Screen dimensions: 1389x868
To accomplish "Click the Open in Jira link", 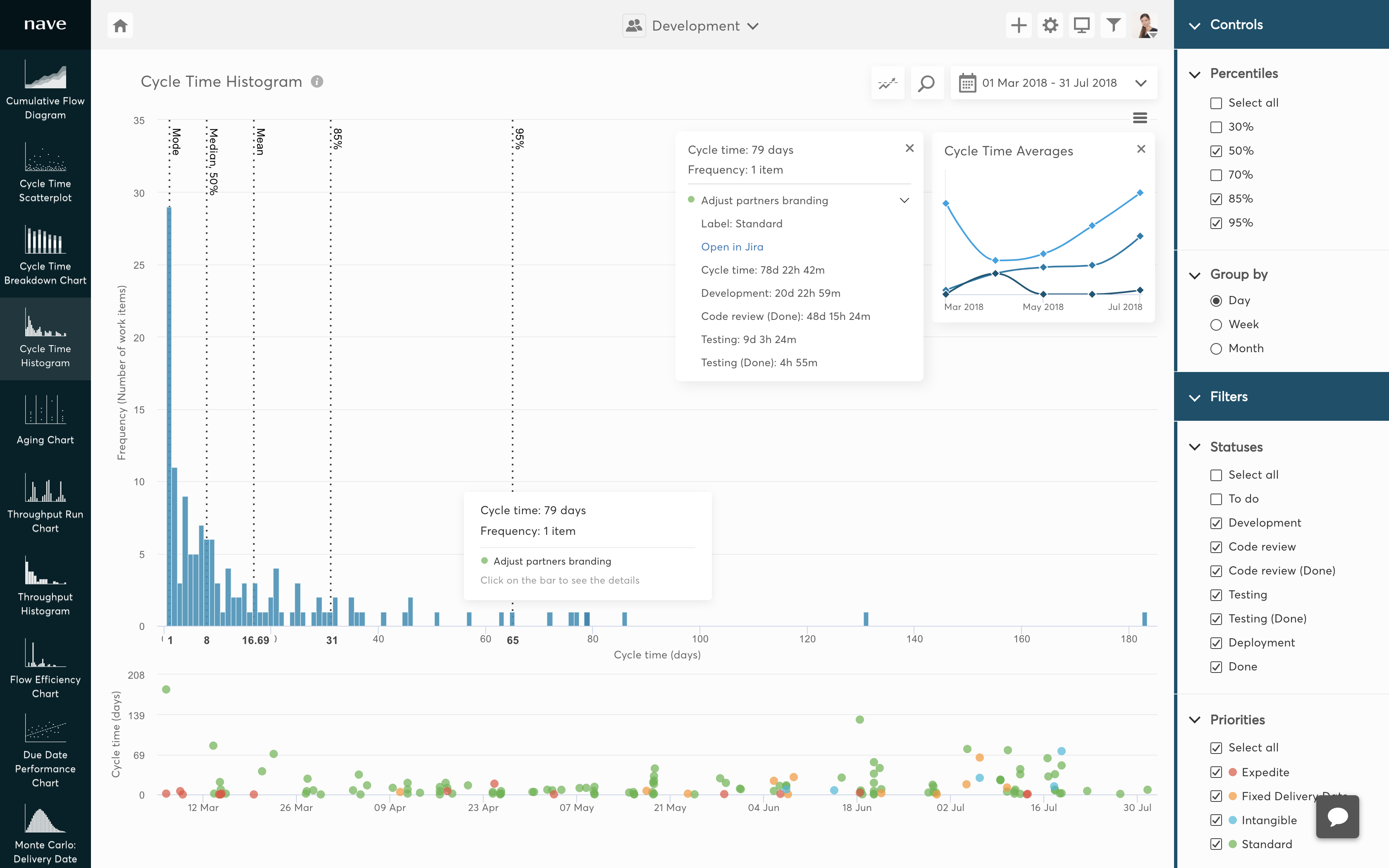I will point(732,247).
